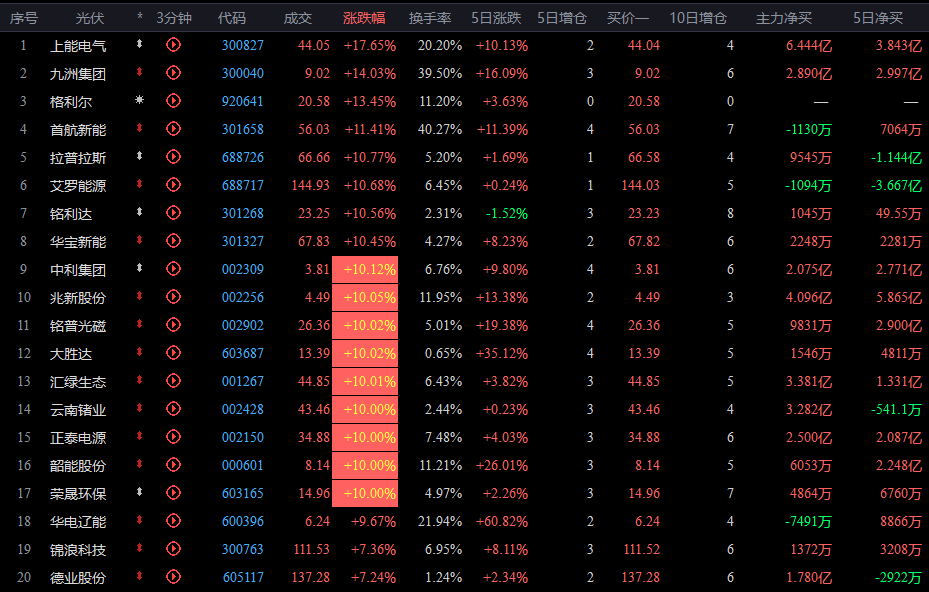Open stock 首航新能 by its name
Screen dimensions: 929x592
tap(78, 129)
